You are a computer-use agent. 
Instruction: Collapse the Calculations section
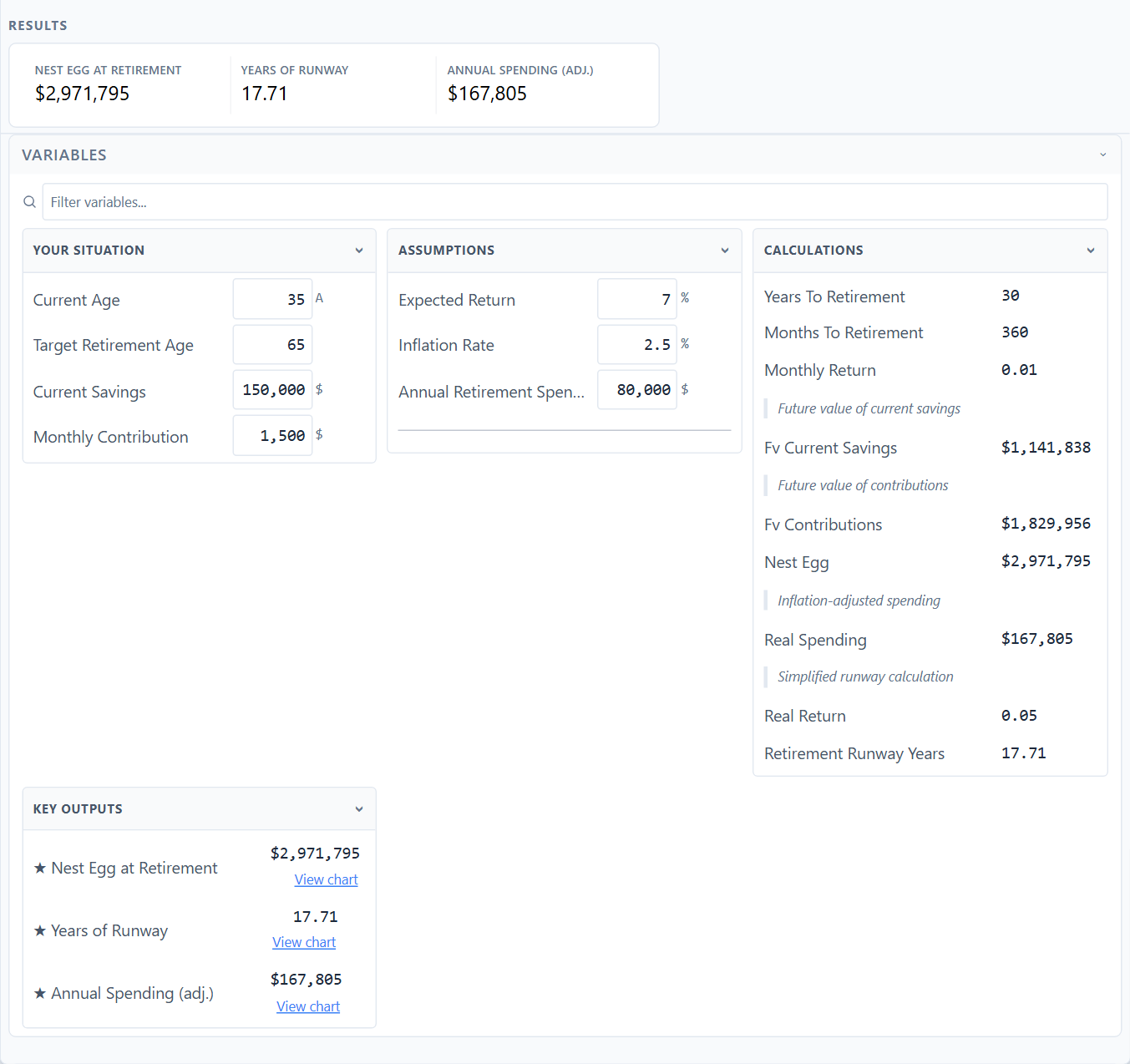pyautogui.click(x=1091, y=251)
